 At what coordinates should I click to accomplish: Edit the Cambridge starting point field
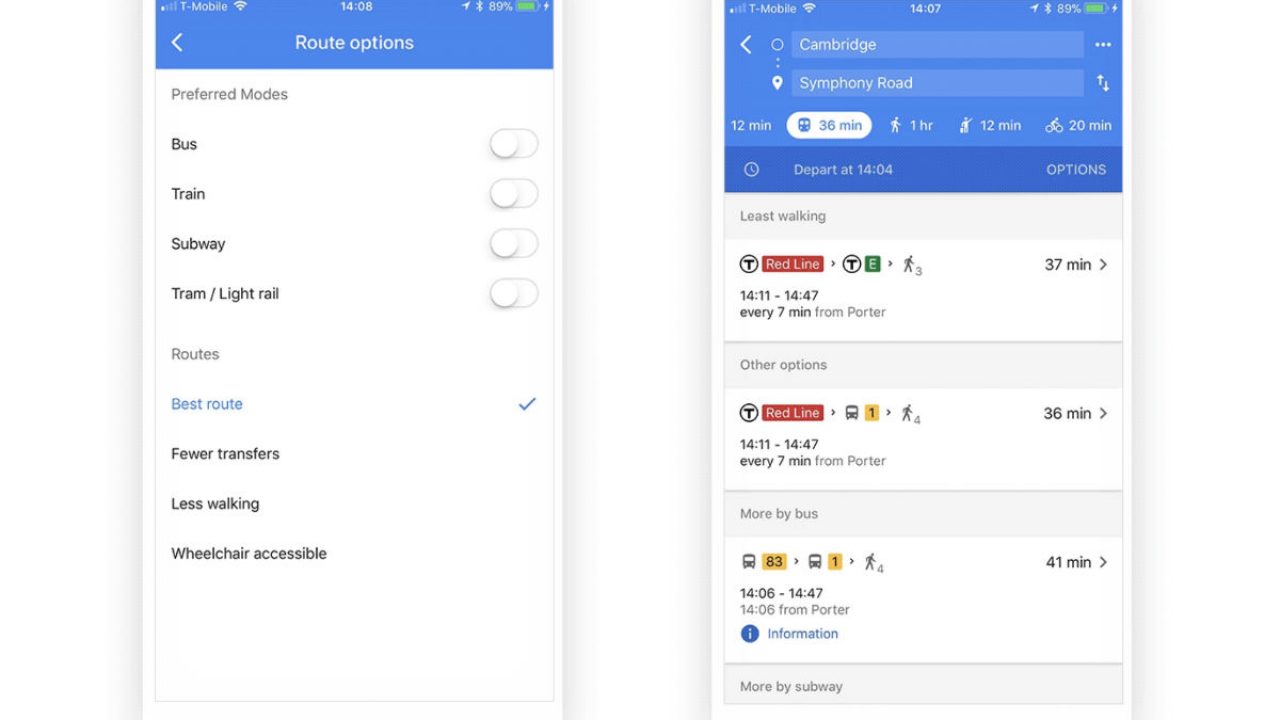pyautogui.click(x=937, y=44)
